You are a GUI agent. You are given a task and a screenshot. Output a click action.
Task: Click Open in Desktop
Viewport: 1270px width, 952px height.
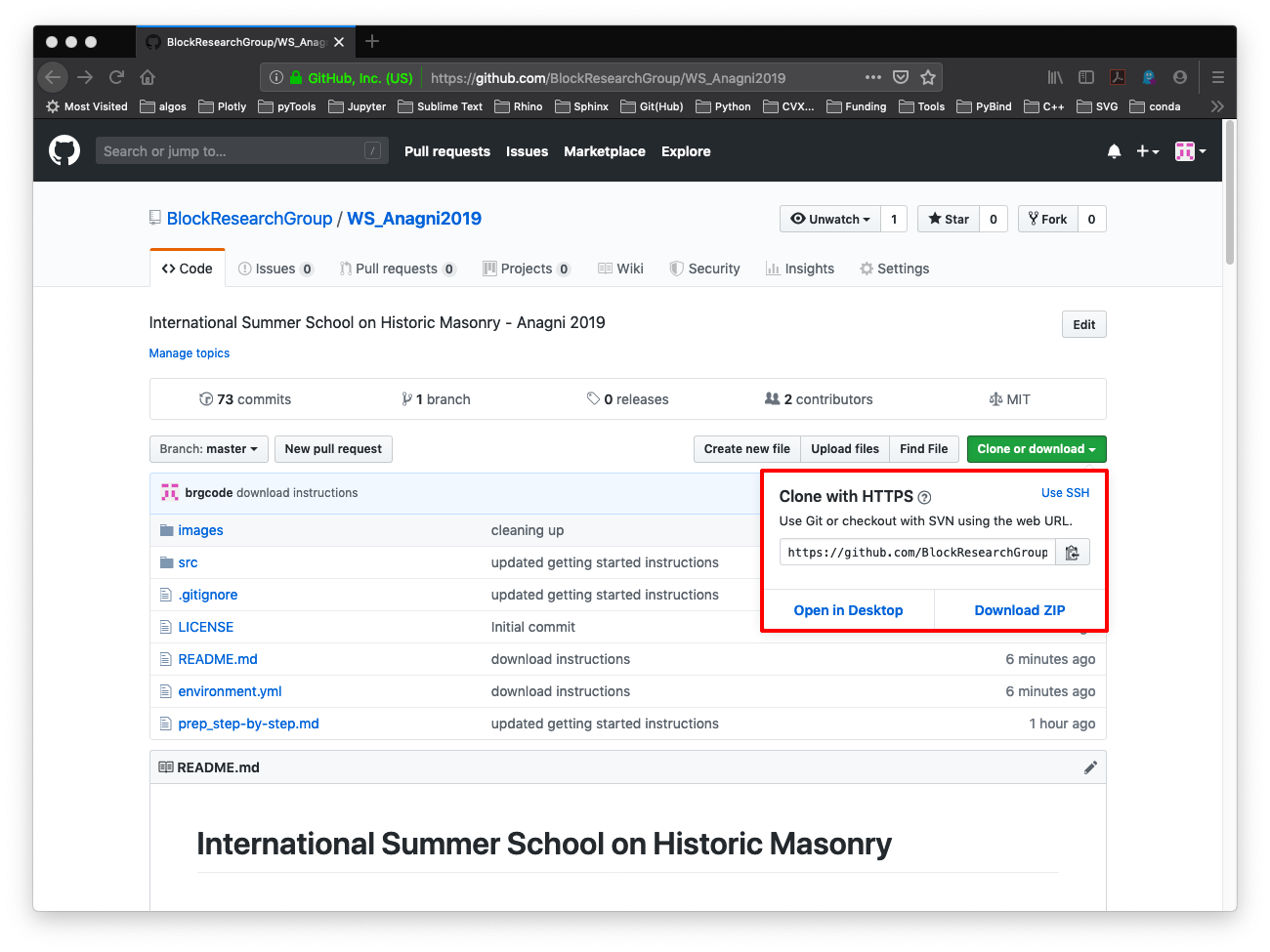pyautogui.click(x=848, y=610)
